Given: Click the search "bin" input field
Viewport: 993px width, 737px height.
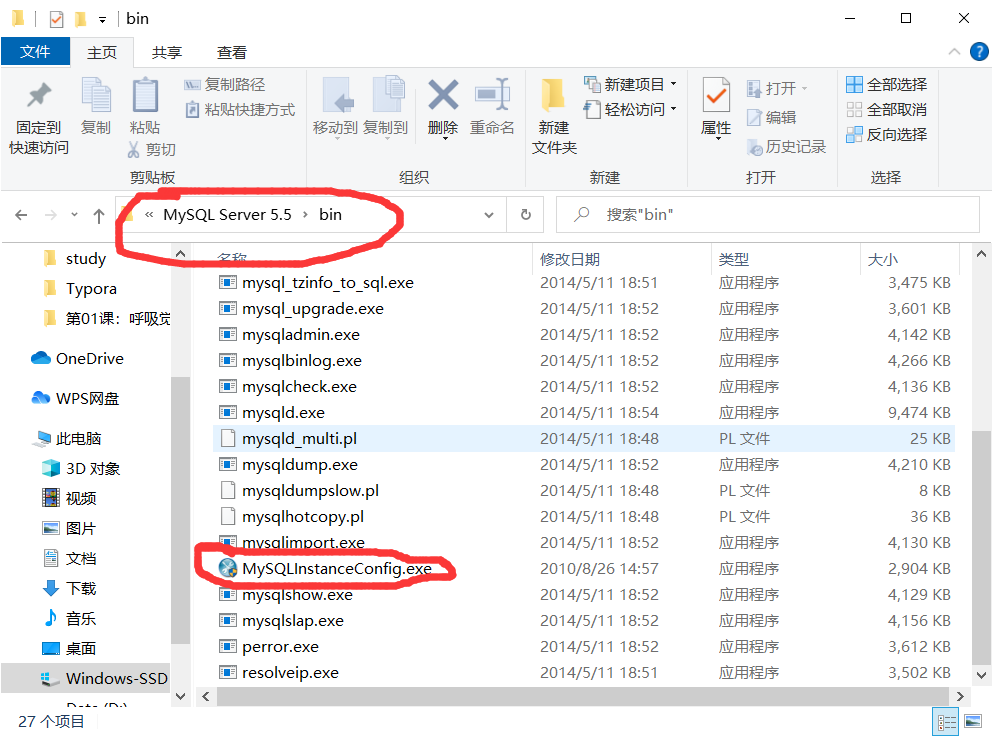Looking at the screenshot, I should pyautogui.click(x=768, y=215).
